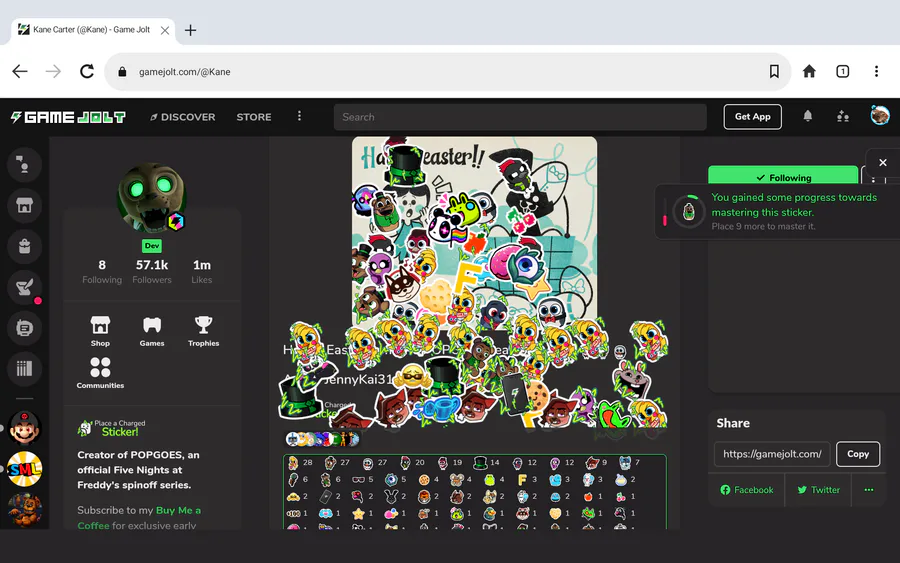Go back in browser
Viewport: 900px width, 563px height.
(20, 71)
